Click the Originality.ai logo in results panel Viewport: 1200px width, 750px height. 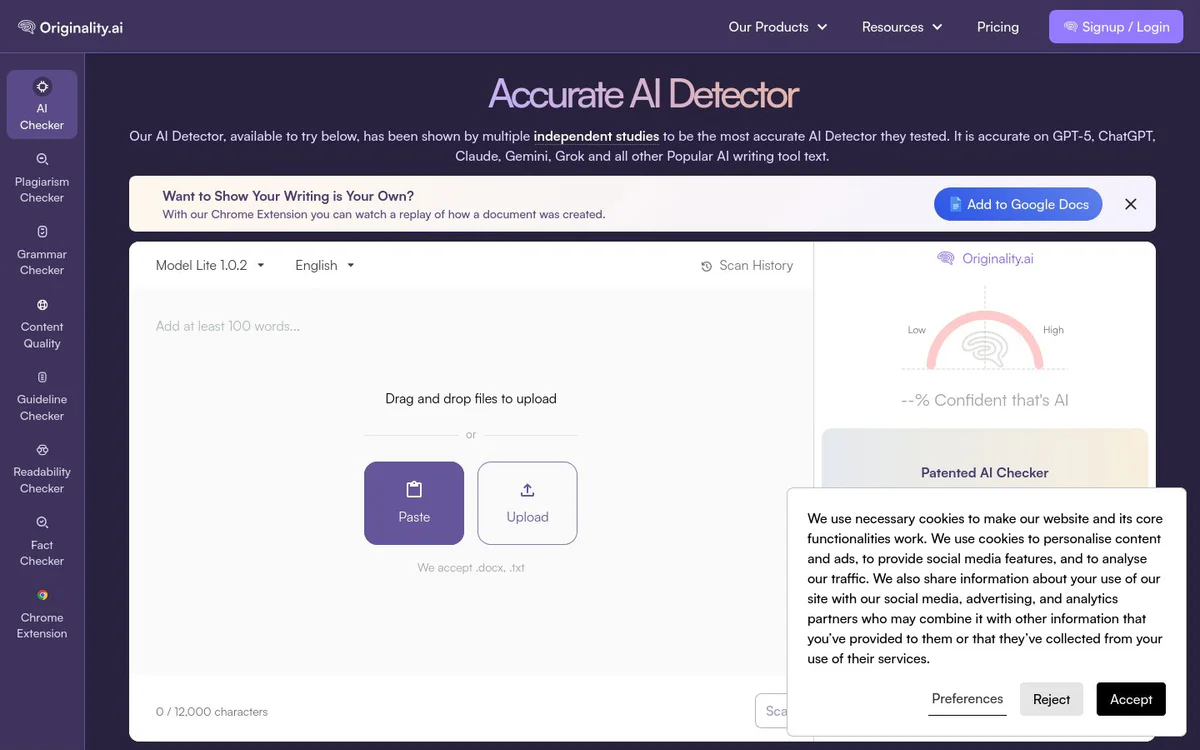click(x=985, y=259)
